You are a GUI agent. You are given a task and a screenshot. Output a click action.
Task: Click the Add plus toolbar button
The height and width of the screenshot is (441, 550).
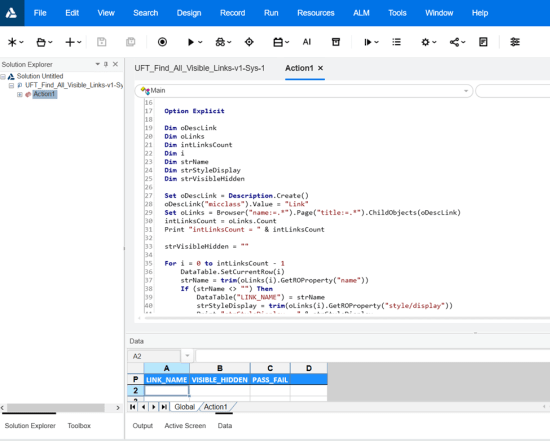70,42
